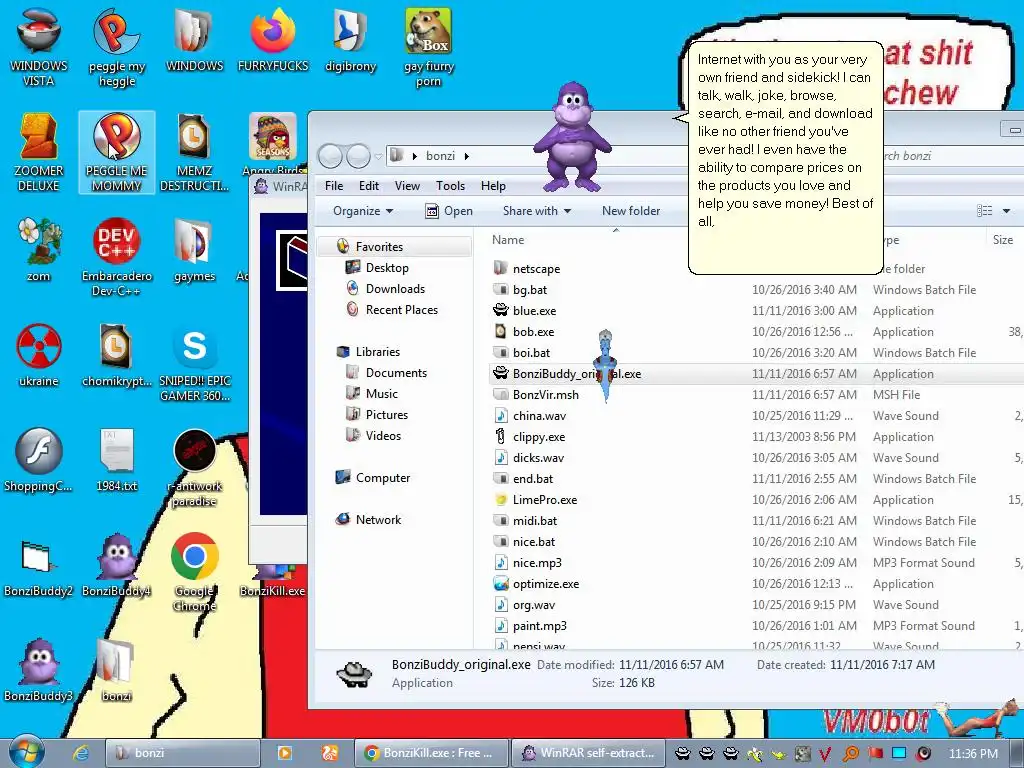
Task: Click the Windows Start button
Action: 27,752
